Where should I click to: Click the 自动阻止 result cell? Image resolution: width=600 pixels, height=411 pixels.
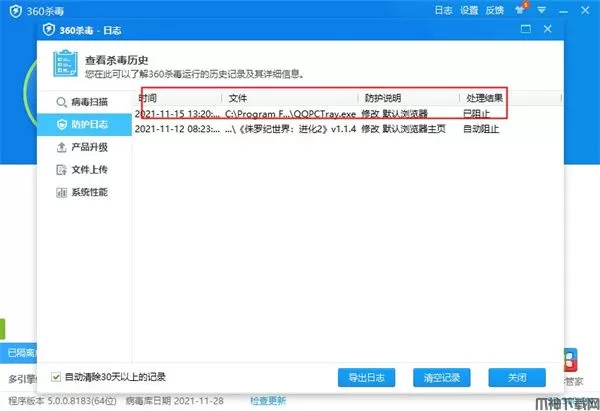click(481, 129)
